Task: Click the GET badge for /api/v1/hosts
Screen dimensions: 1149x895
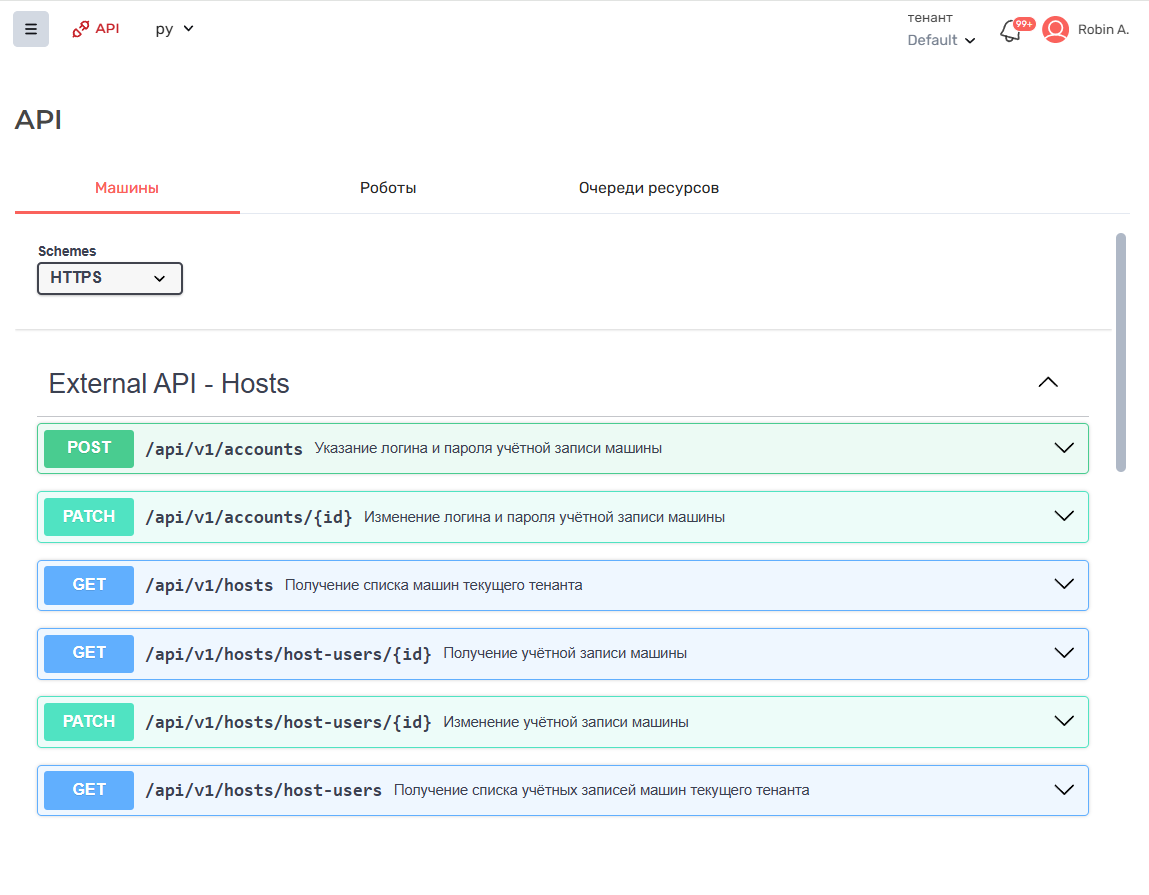Action: click(x=89, y=585)
